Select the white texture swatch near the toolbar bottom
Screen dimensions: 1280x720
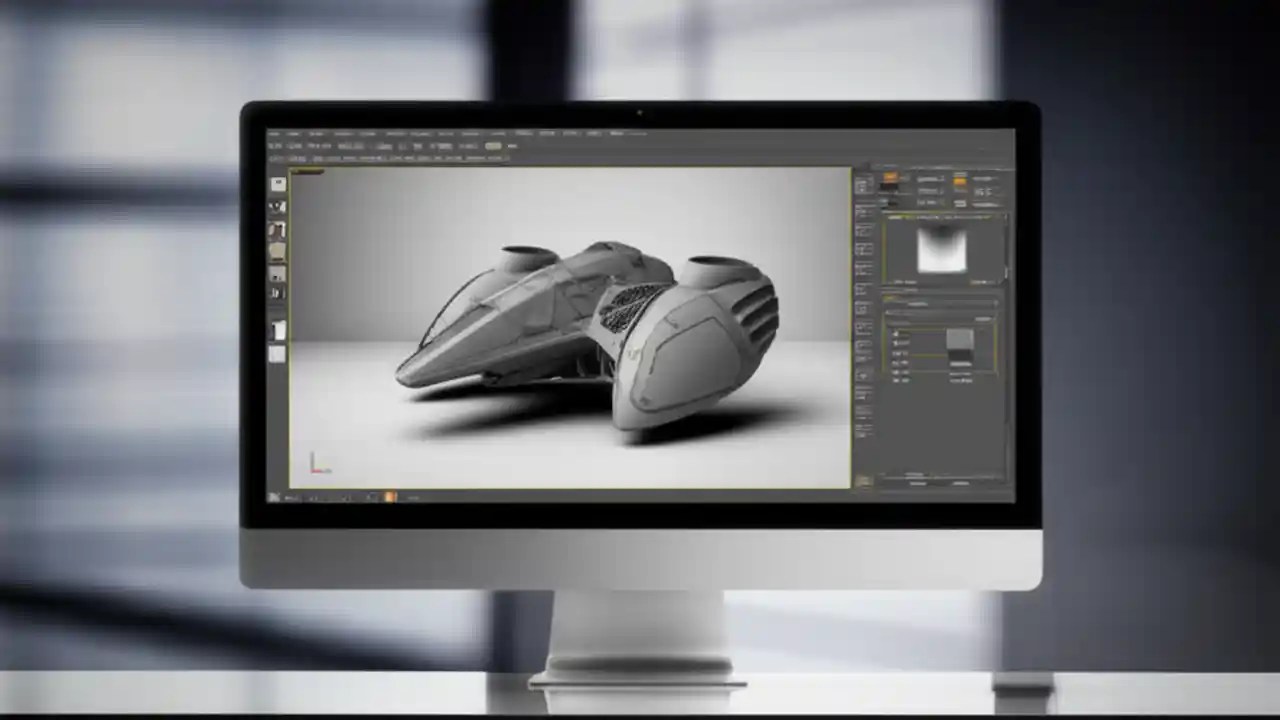277,355
